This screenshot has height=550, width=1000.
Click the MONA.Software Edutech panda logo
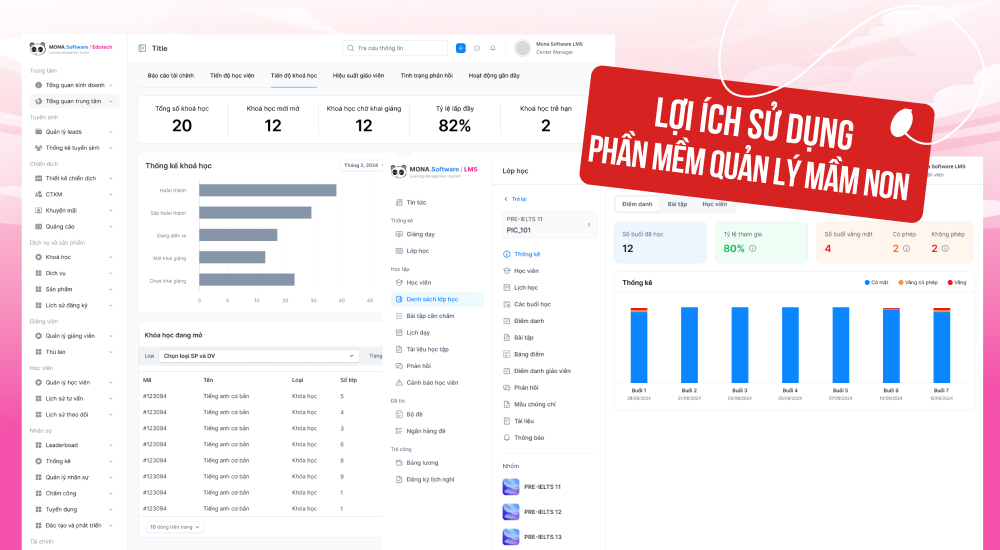pos(38,48)
